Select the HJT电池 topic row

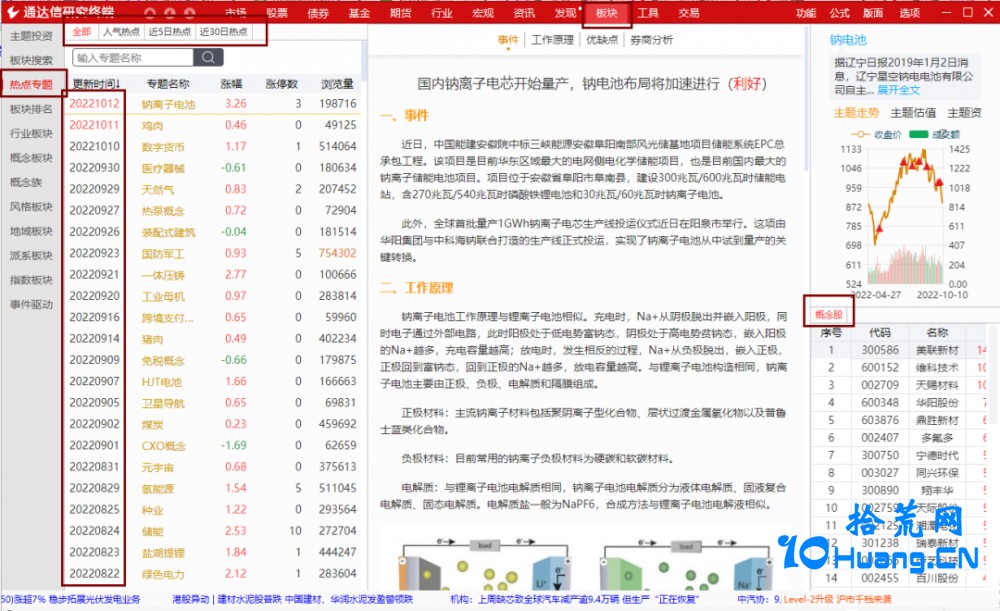coord(212,381)
